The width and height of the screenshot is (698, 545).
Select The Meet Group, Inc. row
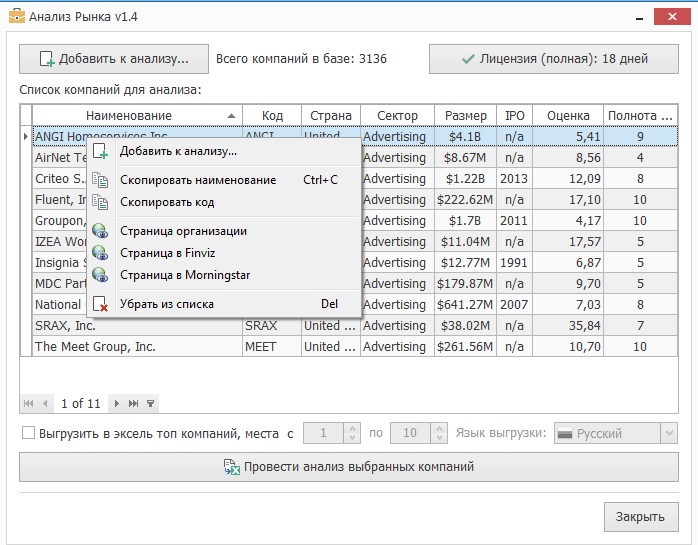click(96, 347)
